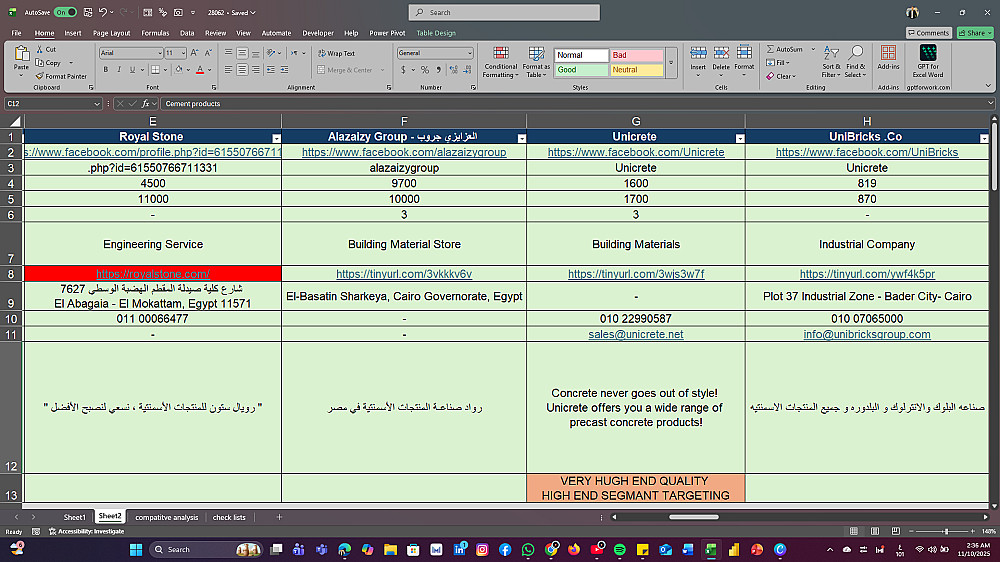This screenshot has width=1000, height=562.
Task: Apply the Good cell style
Action: click(581, 70)
